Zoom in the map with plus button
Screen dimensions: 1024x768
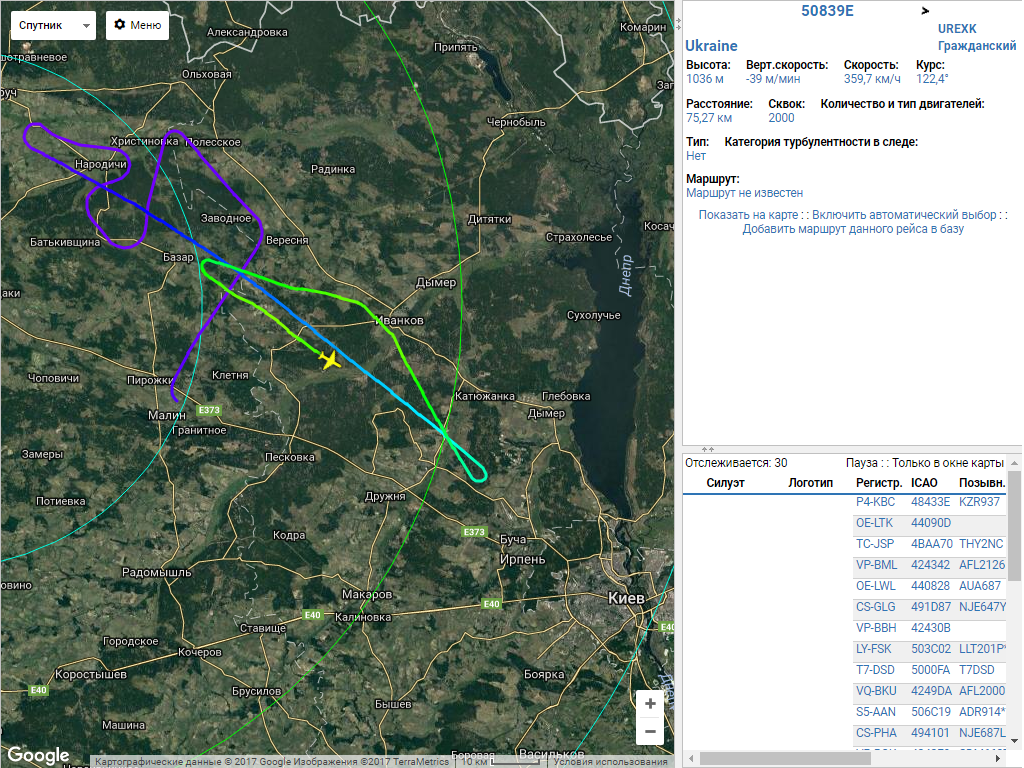click(650, 703)
